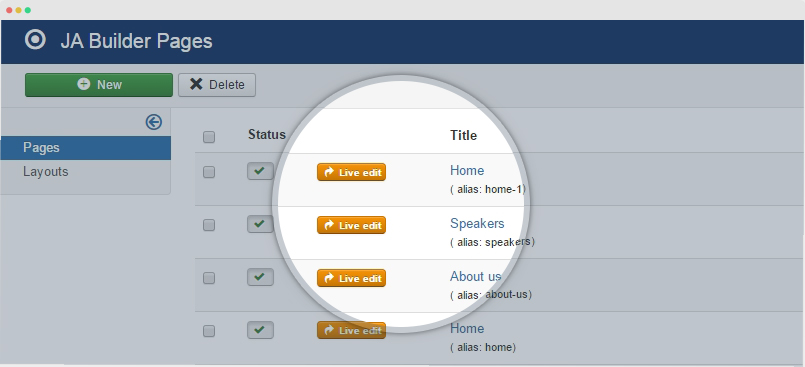
Task: Open the Layouts sidebar item
Action: click(x=86, y=171)
